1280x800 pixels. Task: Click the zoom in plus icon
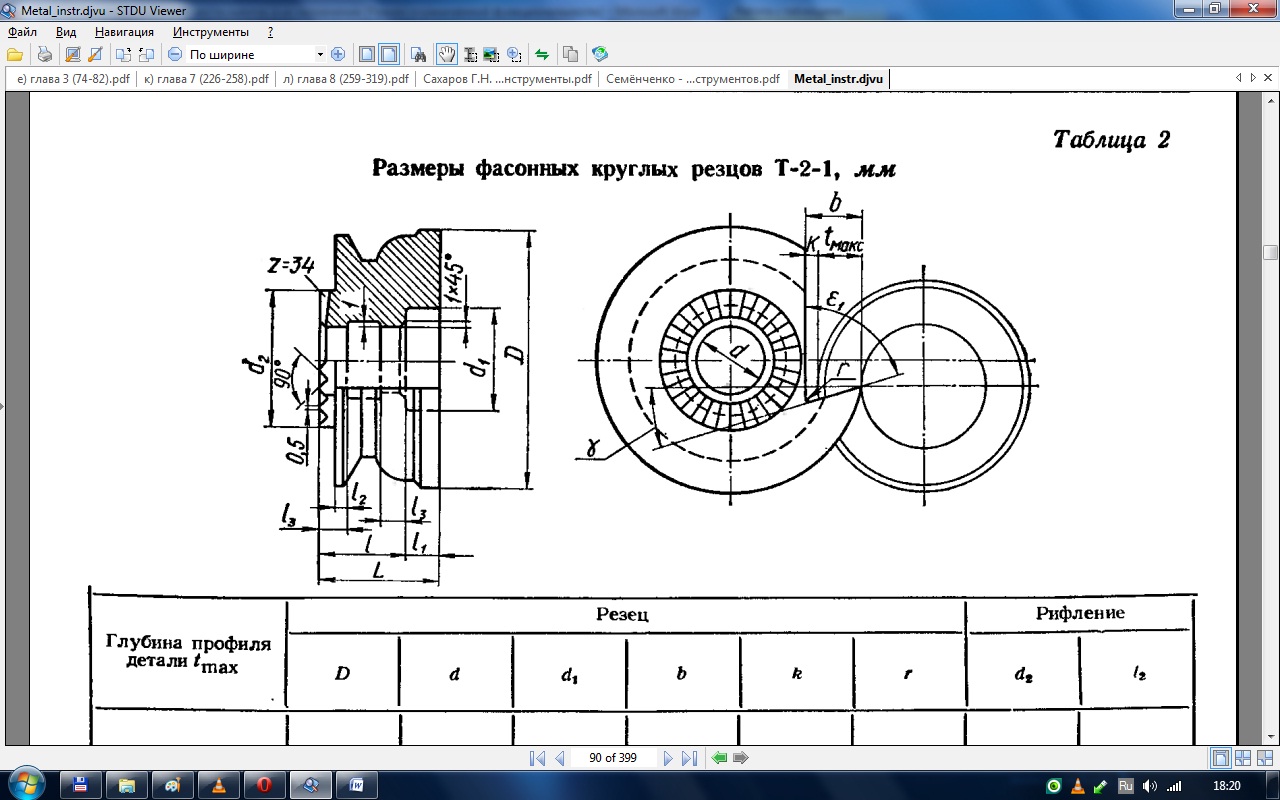[x=338, y=54]
